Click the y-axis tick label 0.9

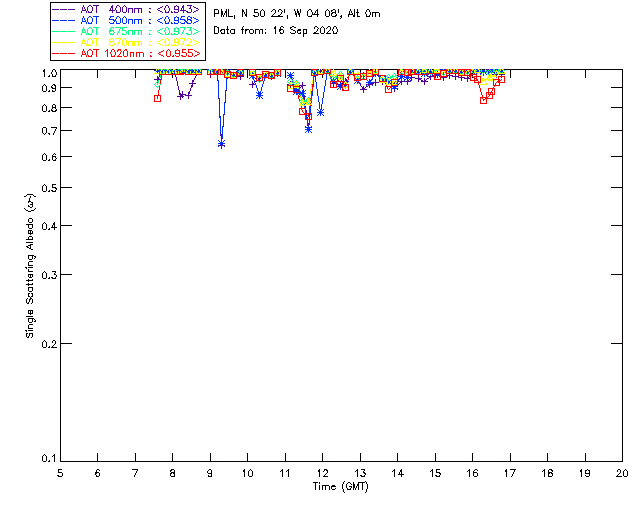(x=49, y=88)
